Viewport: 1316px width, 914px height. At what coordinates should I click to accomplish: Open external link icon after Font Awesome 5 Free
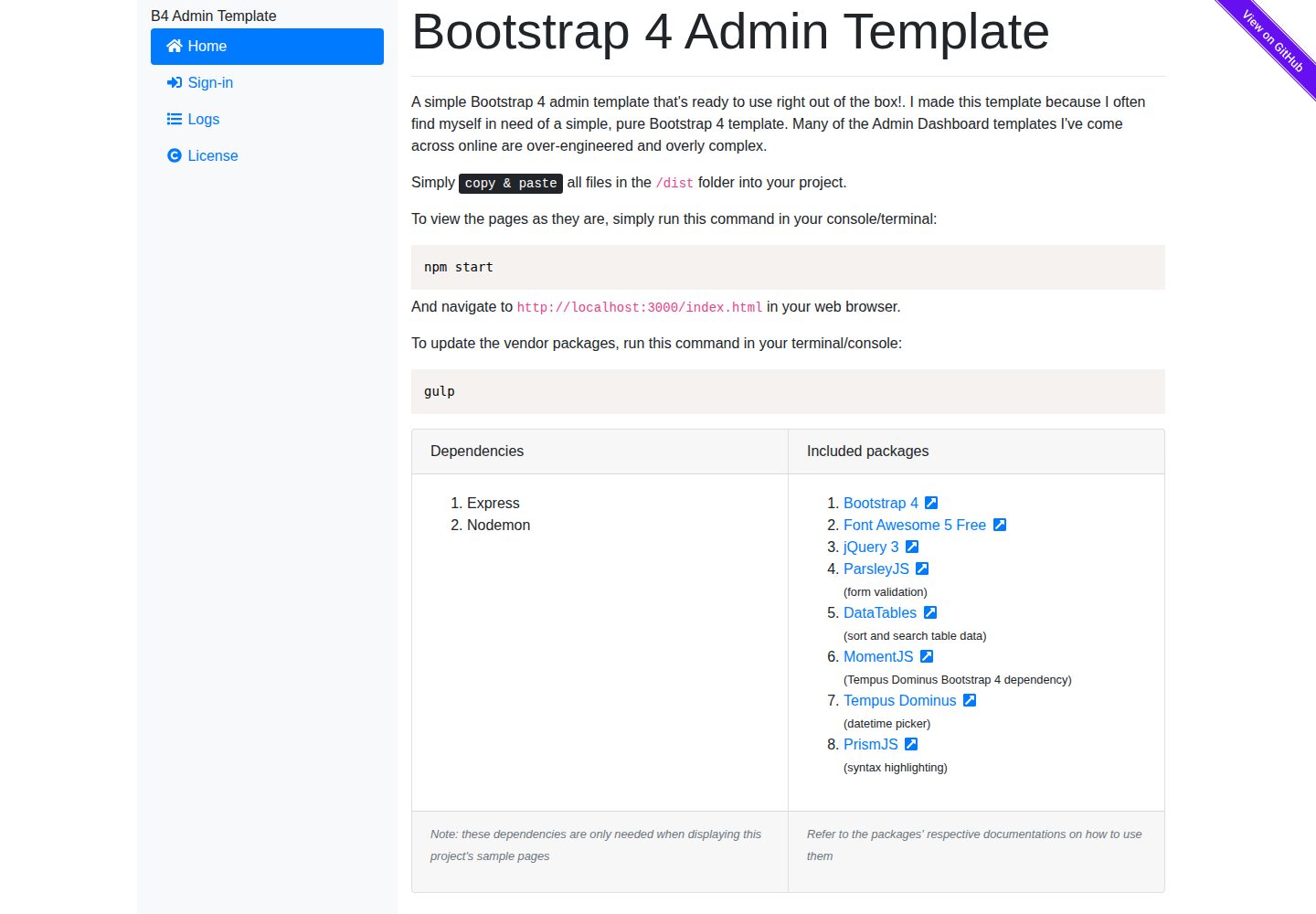pyautogui.click(x=999, y=525)
